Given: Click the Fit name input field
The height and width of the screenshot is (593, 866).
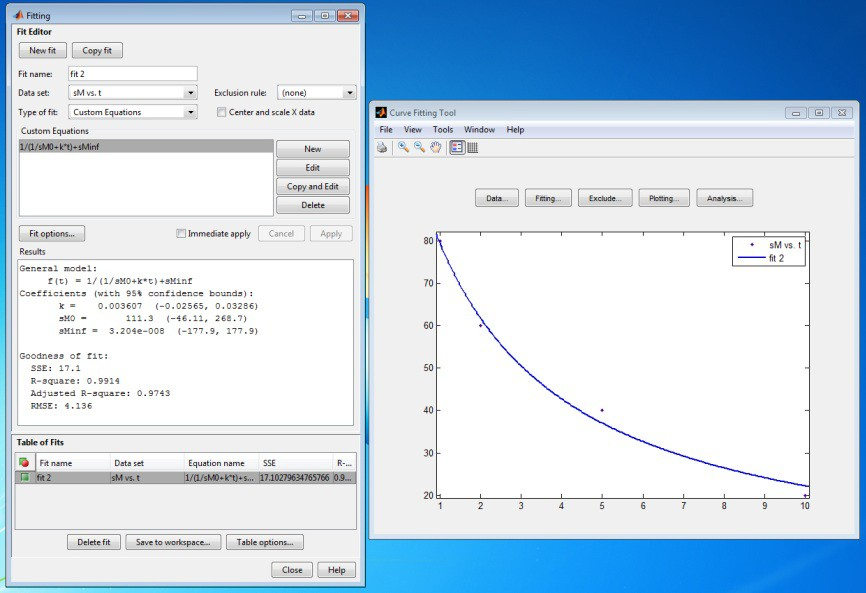Looking at the screenshot, I should tap(133, 74).
